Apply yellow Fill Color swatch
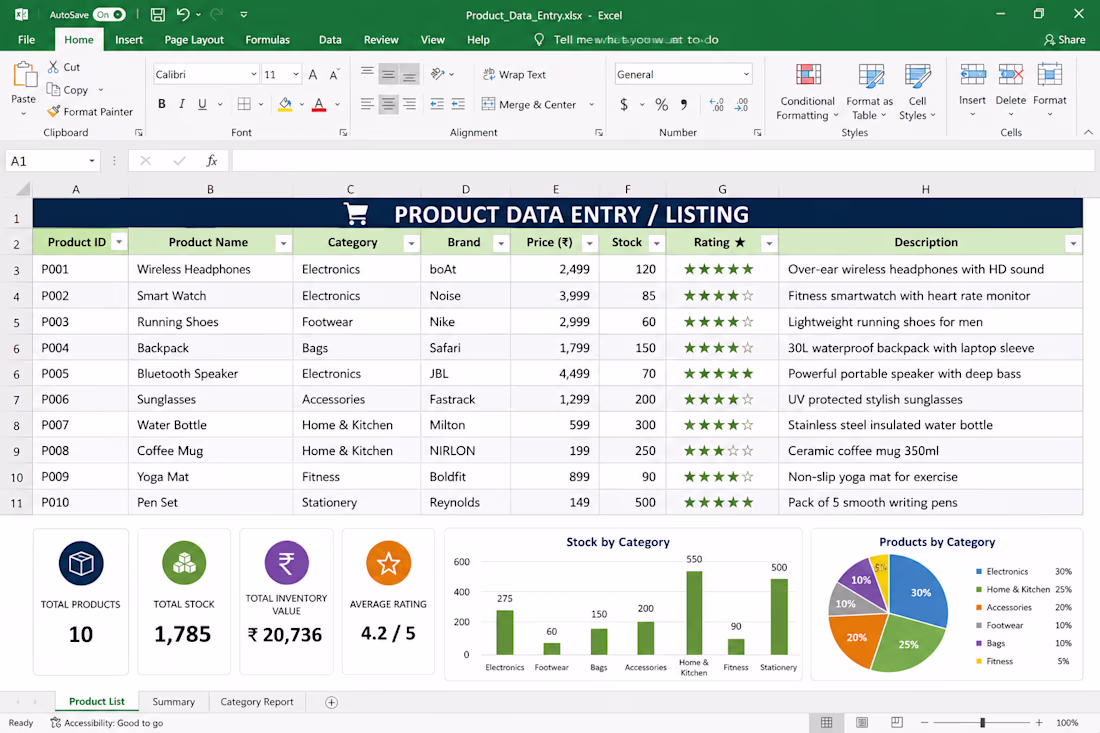 285,105
